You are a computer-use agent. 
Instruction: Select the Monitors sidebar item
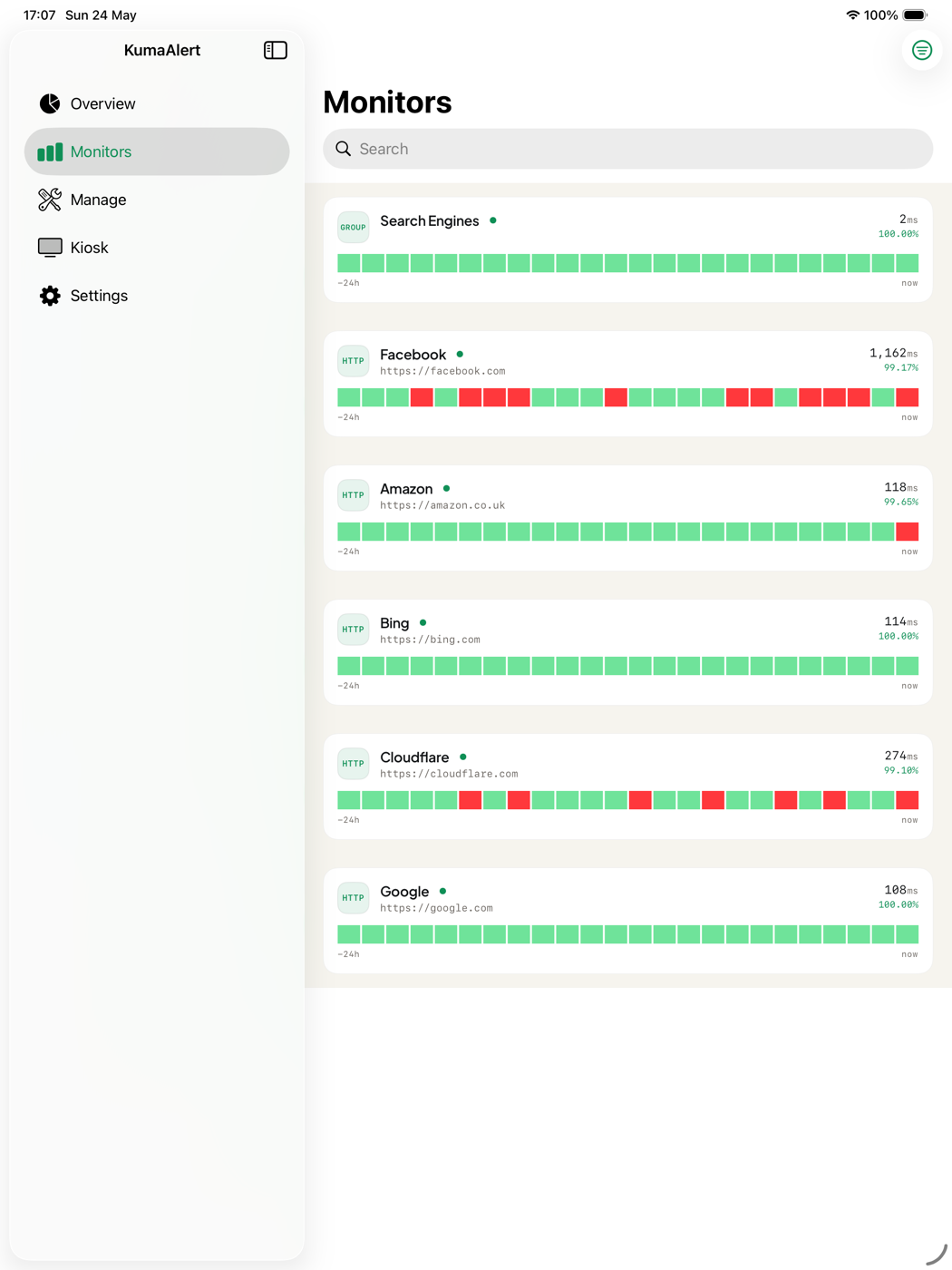pyautogui.click(x=157, y=151)
